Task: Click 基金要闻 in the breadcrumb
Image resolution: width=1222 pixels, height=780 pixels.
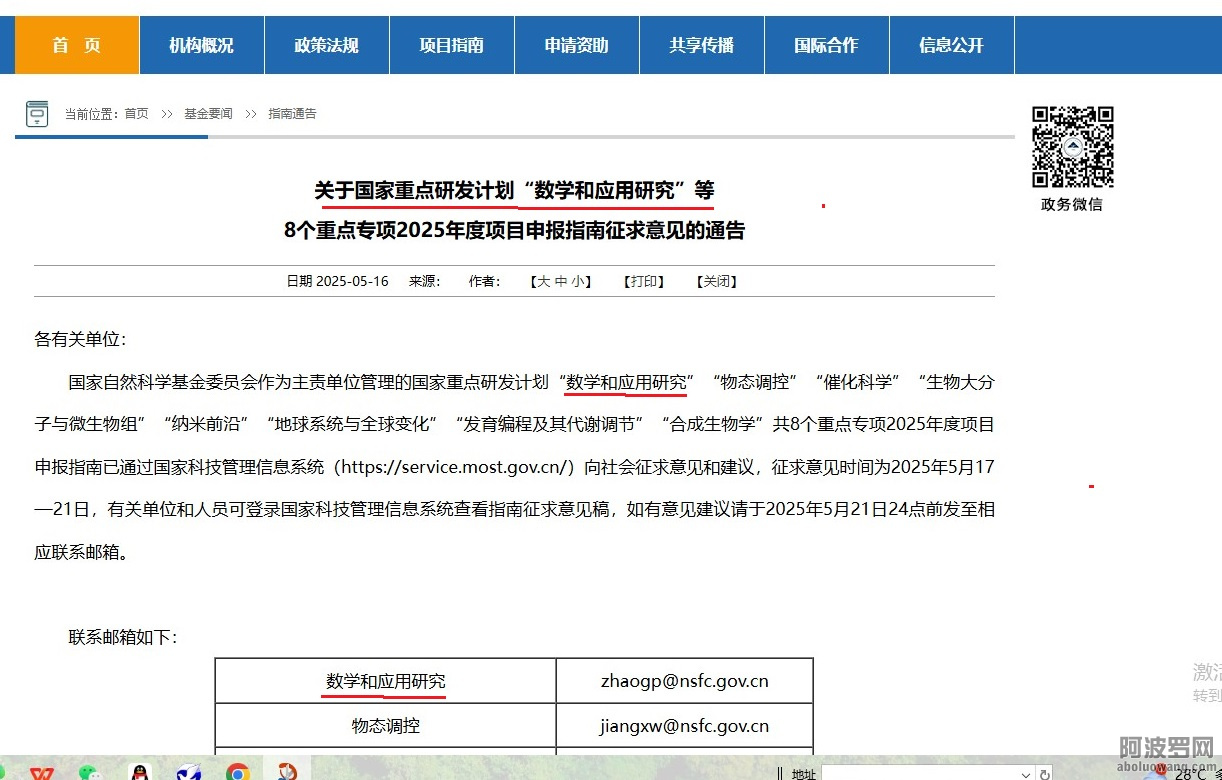Action: click(x=208, y=114)
